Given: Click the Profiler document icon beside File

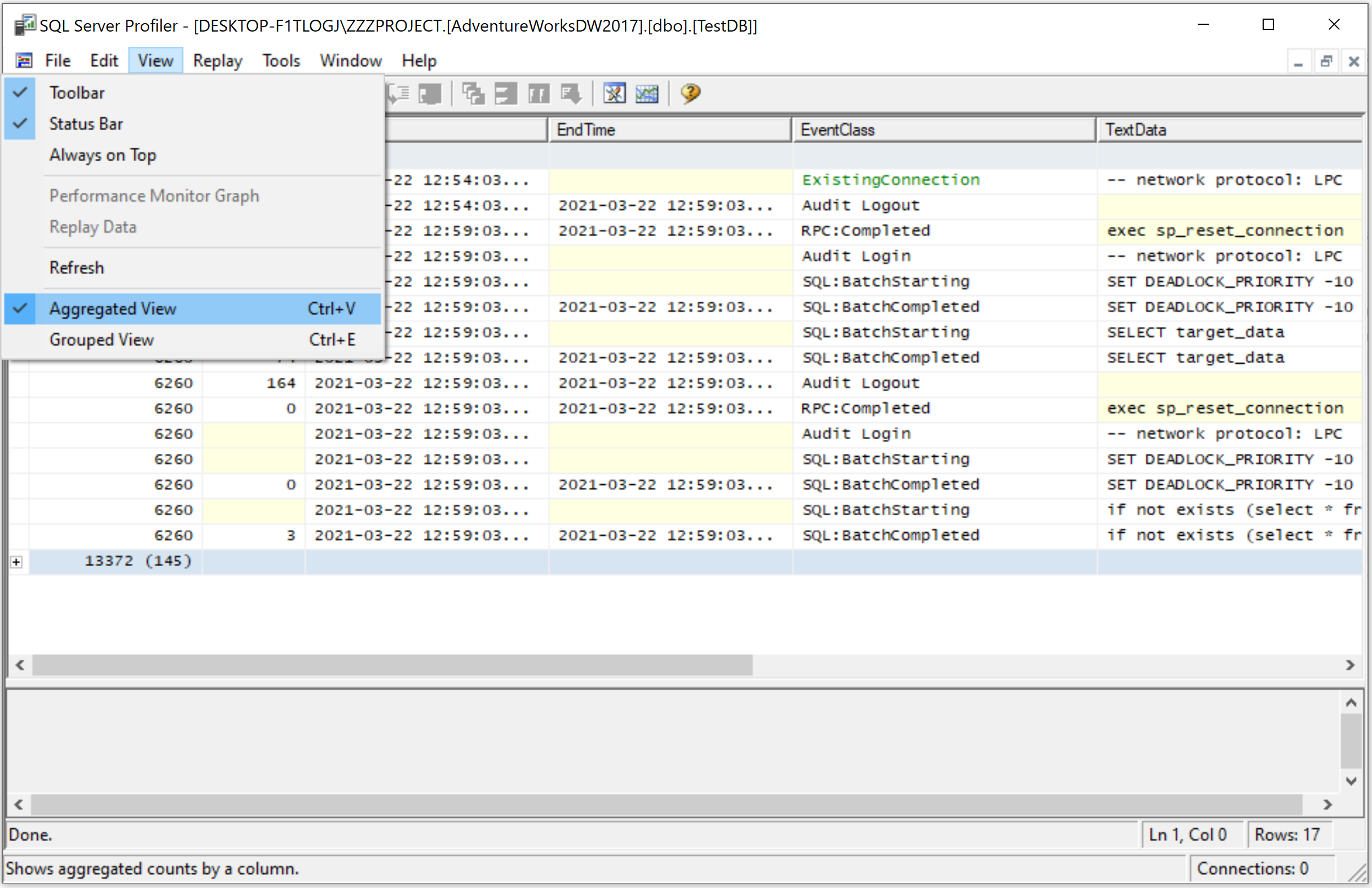Looking at the screenshot, I should pyautogui.click(x=24, y=60).
